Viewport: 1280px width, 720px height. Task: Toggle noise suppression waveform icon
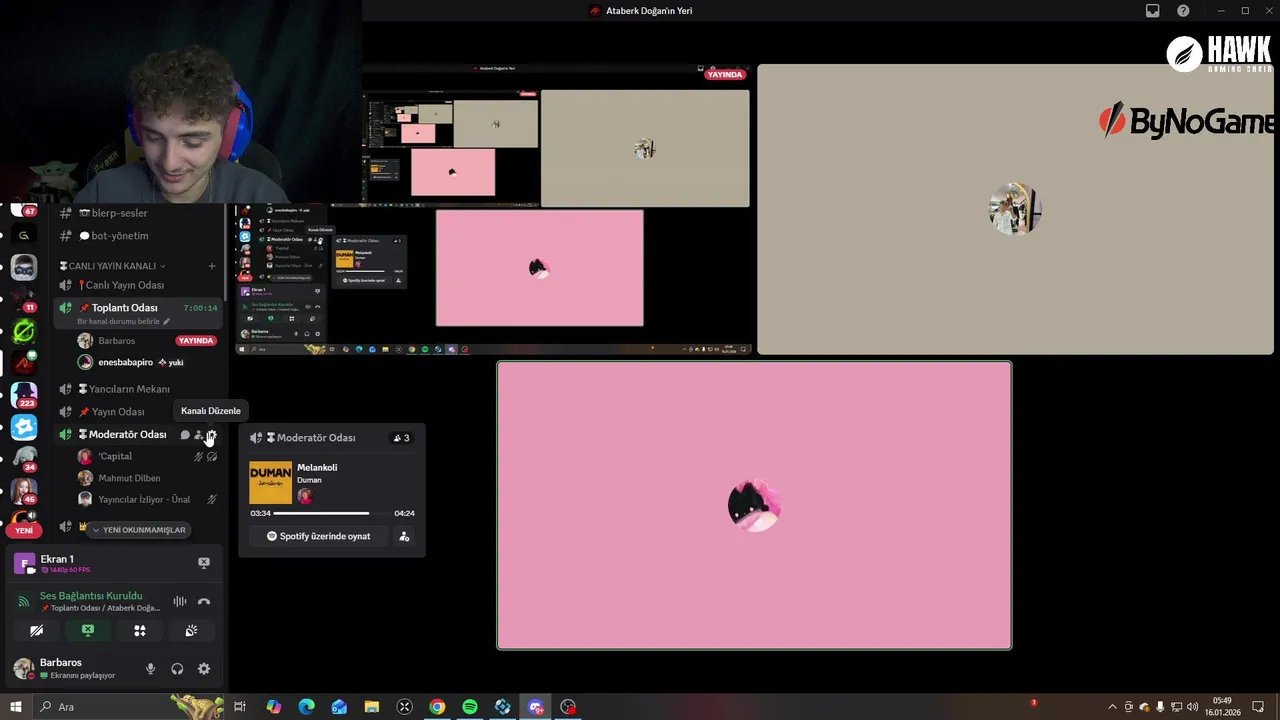(180, 601)
